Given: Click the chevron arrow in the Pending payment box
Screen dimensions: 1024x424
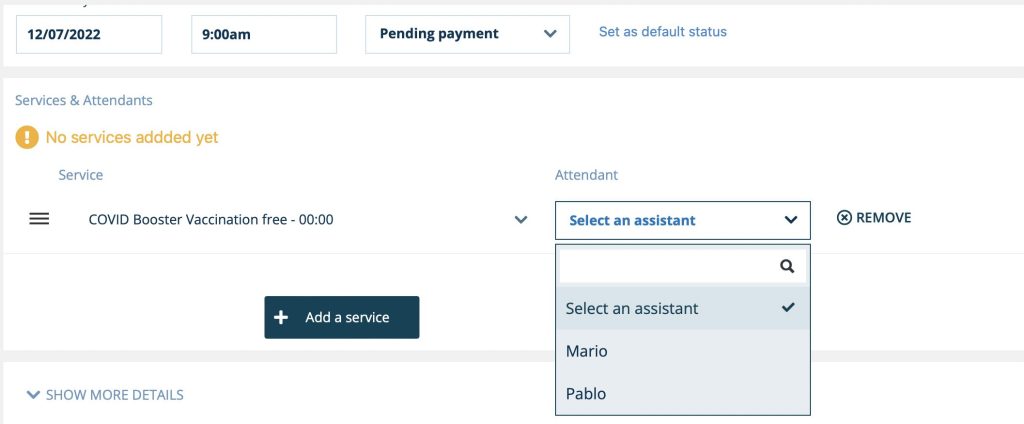Looking at the screenshot, I should click(550, 34).
